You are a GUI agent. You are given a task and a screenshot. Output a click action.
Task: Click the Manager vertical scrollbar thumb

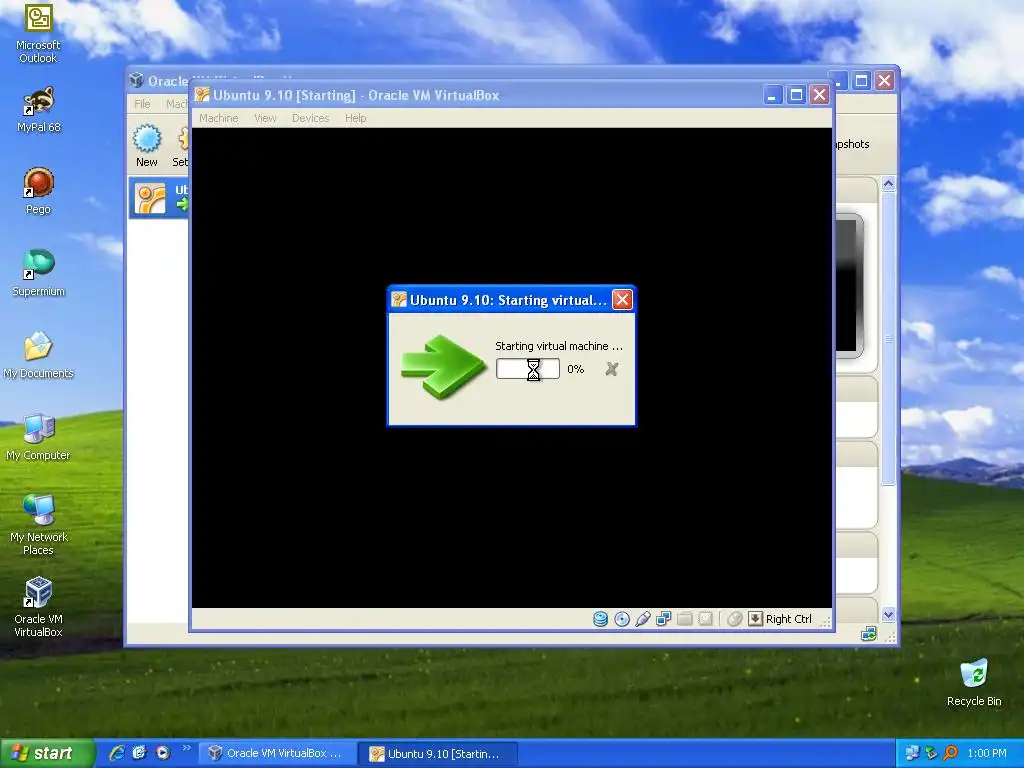[888, 338]
